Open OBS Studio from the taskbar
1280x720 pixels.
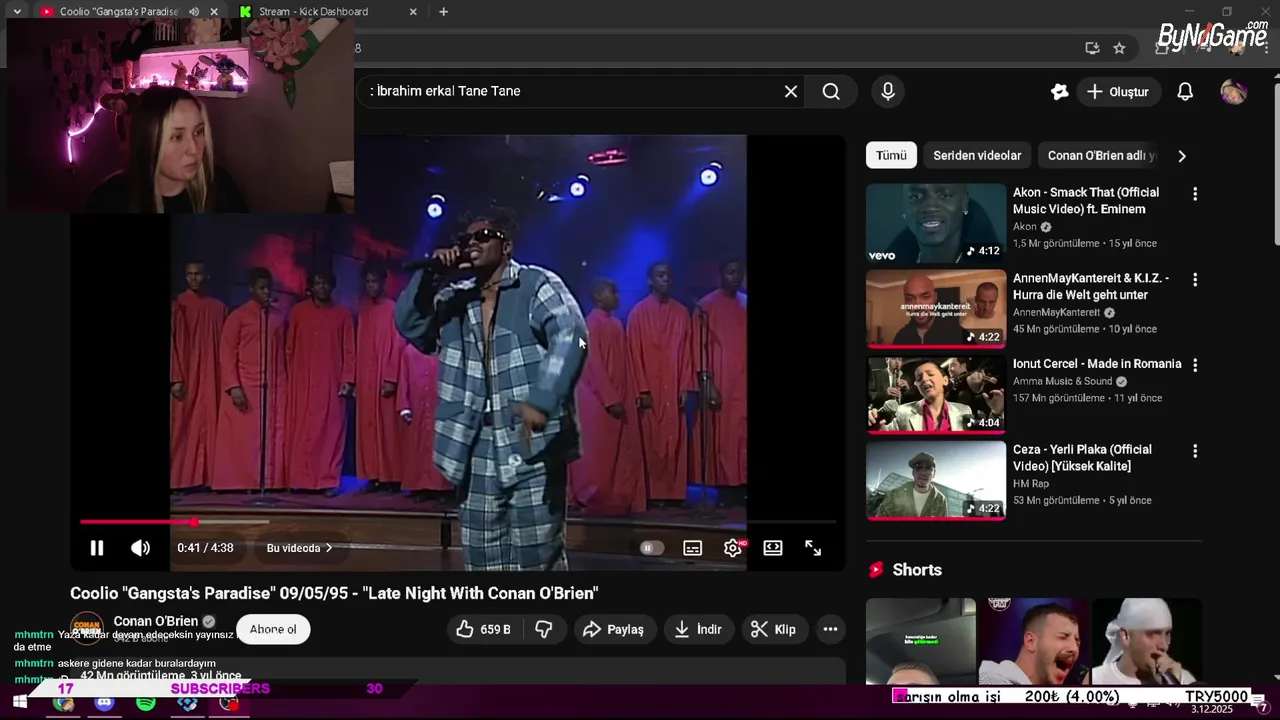229,703
